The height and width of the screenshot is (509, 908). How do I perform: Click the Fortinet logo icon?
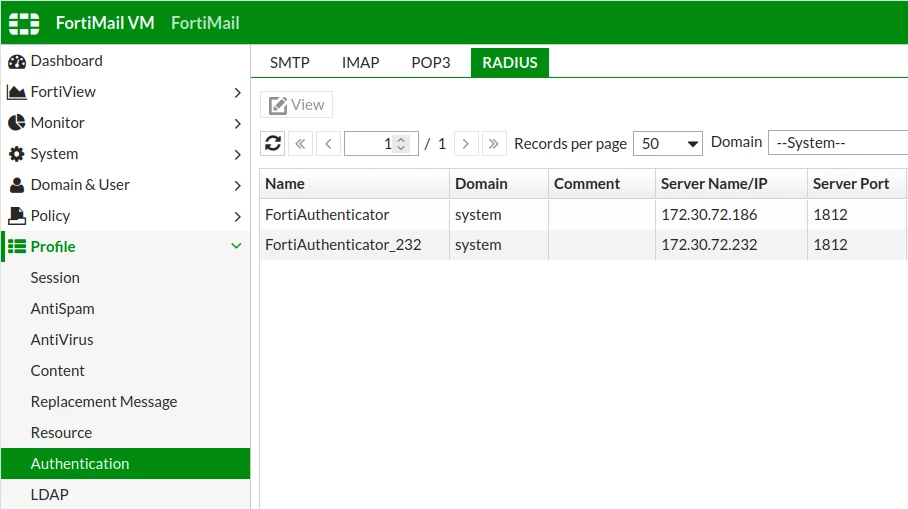[x=24, y=23]
